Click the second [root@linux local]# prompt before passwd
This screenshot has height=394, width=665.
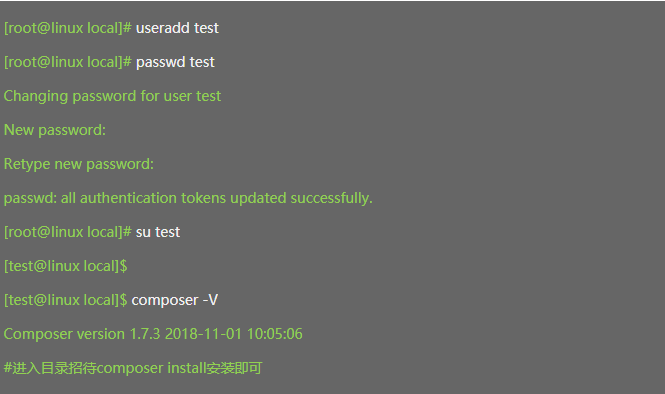pos(67,62)
